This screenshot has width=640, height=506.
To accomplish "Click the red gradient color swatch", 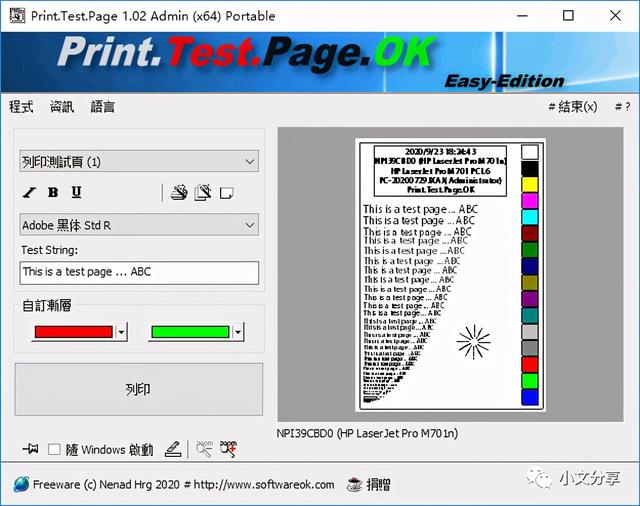I will [x=74, y=332].
